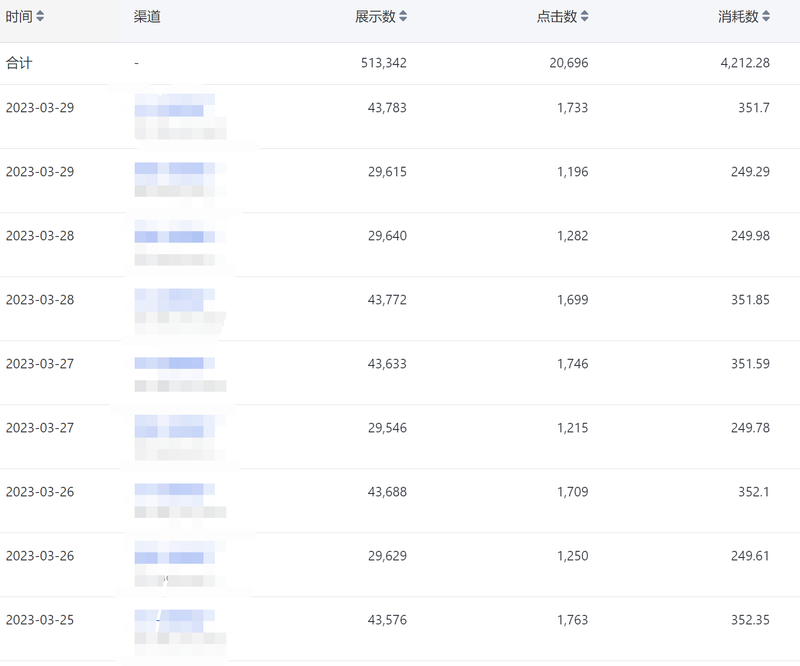
Task: Select total cost 4,212.28
Action: 745,63
